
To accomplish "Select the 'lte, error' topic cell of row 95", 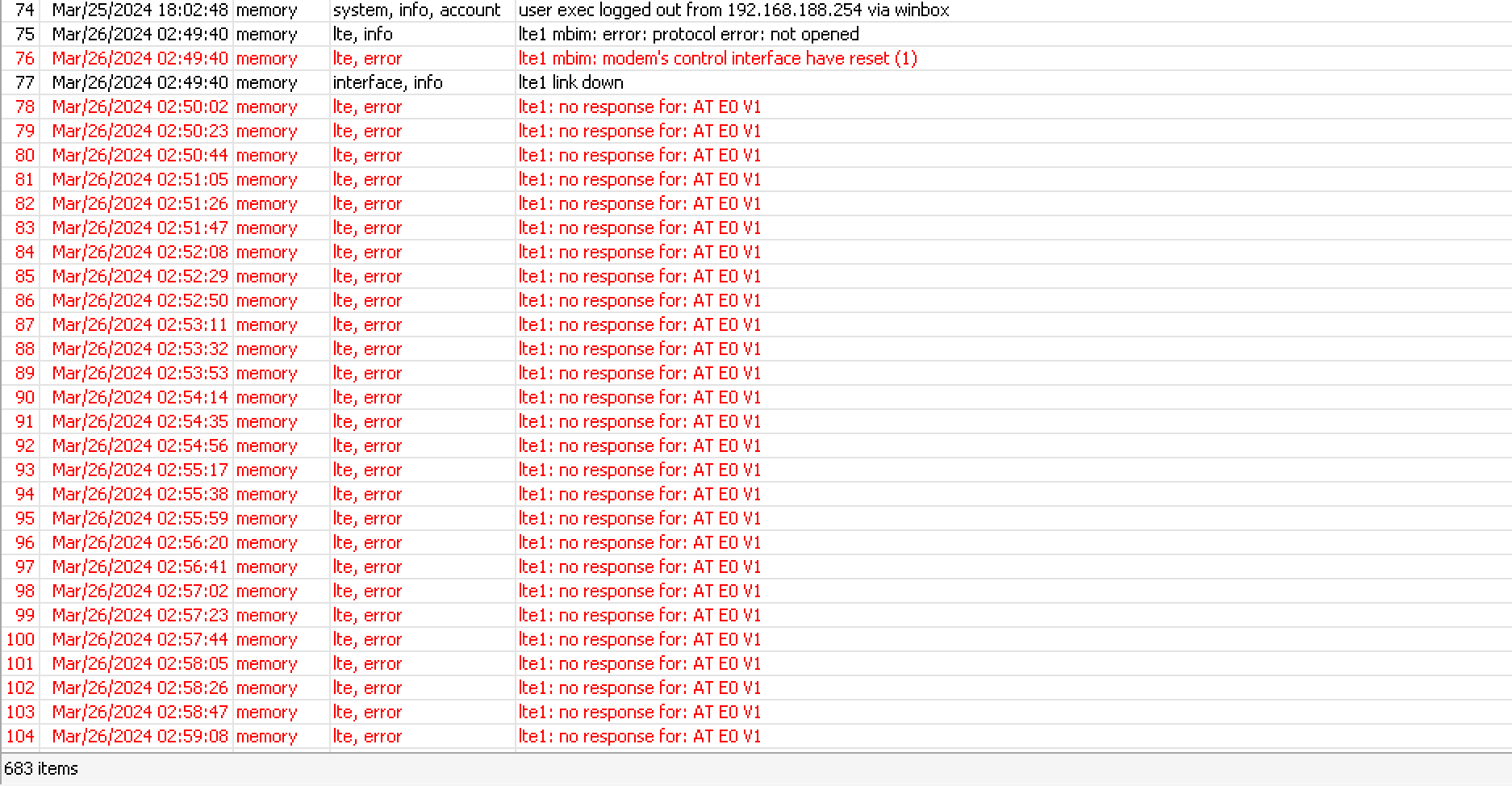I will (x=367, y=518).
